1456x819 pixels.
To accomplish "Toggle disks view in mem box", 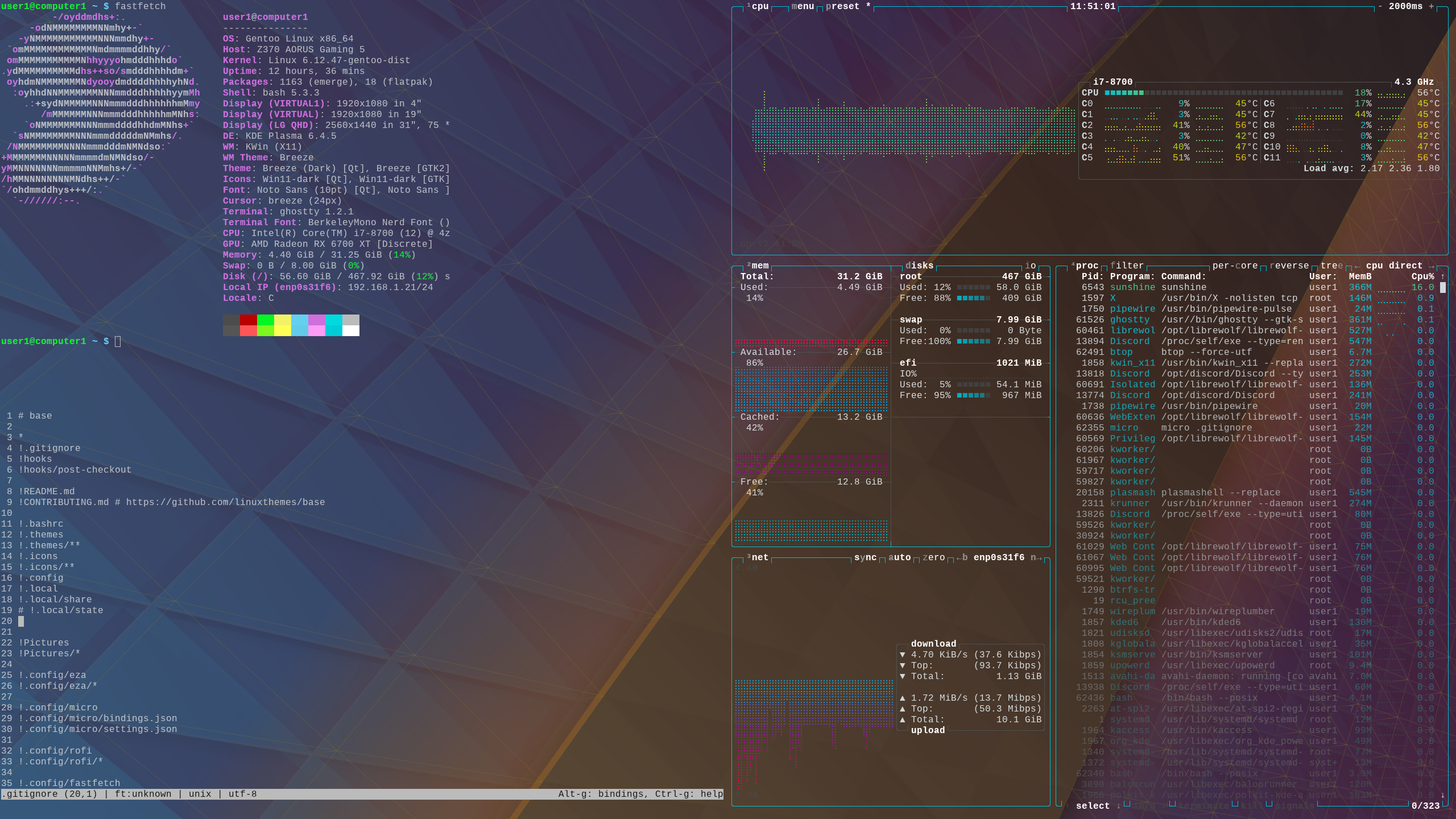I will click(x=919, y=266).
